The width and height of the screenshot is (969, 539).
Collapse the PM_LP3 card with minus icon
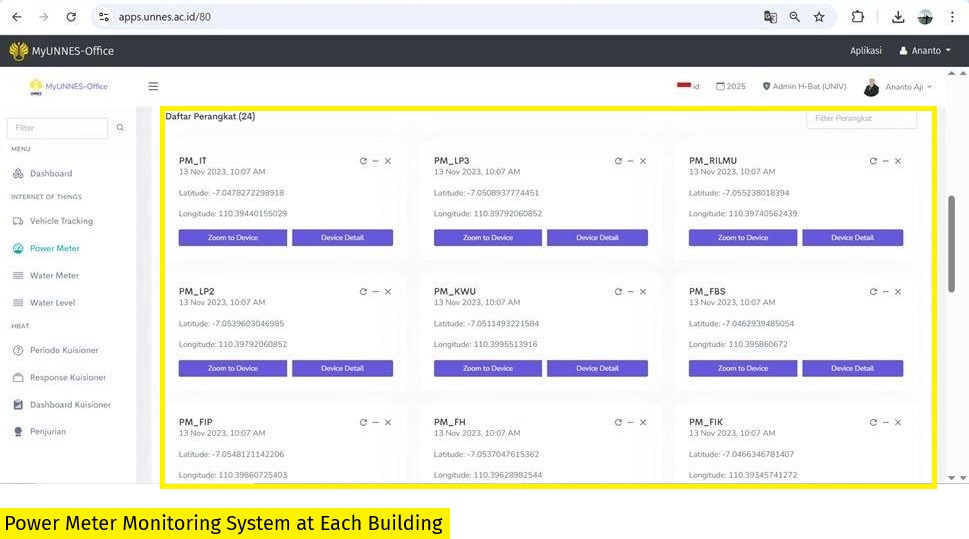631,161
